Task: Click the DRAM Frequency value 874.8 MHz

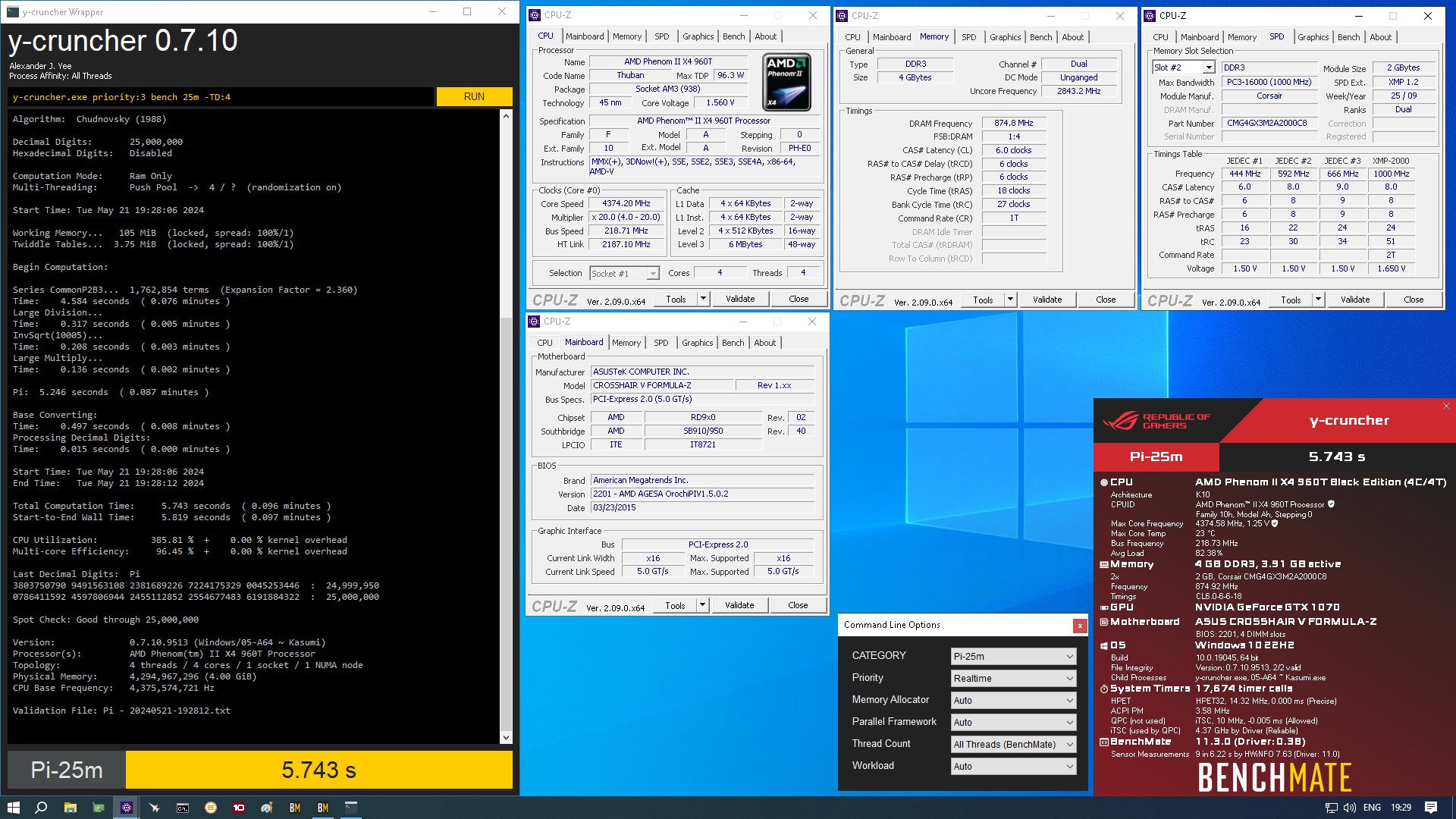Action: 1014,124
